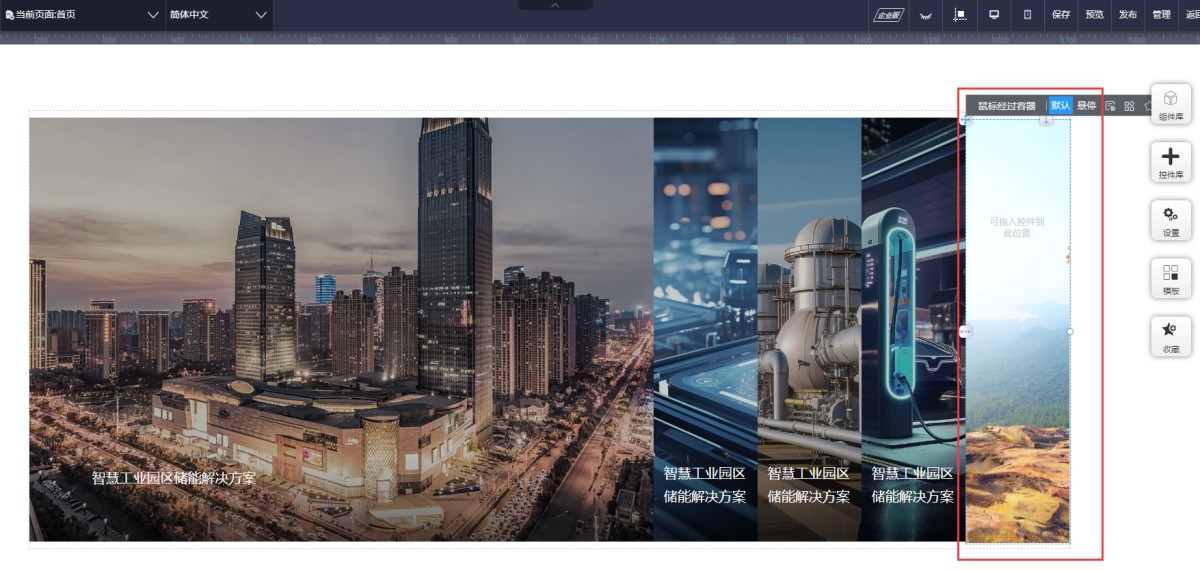Viewport: 1200px width, 571px height.
Task: Select the EV charging station image panel
Action: coord(913,329)
